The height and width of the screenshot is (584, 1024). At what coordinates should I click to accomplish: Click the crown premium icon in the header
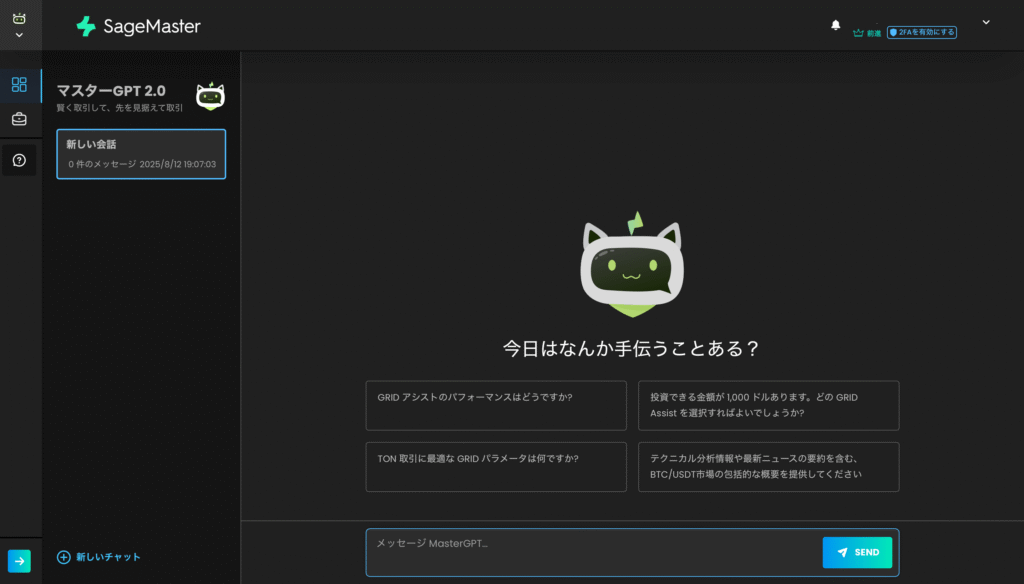858,32
